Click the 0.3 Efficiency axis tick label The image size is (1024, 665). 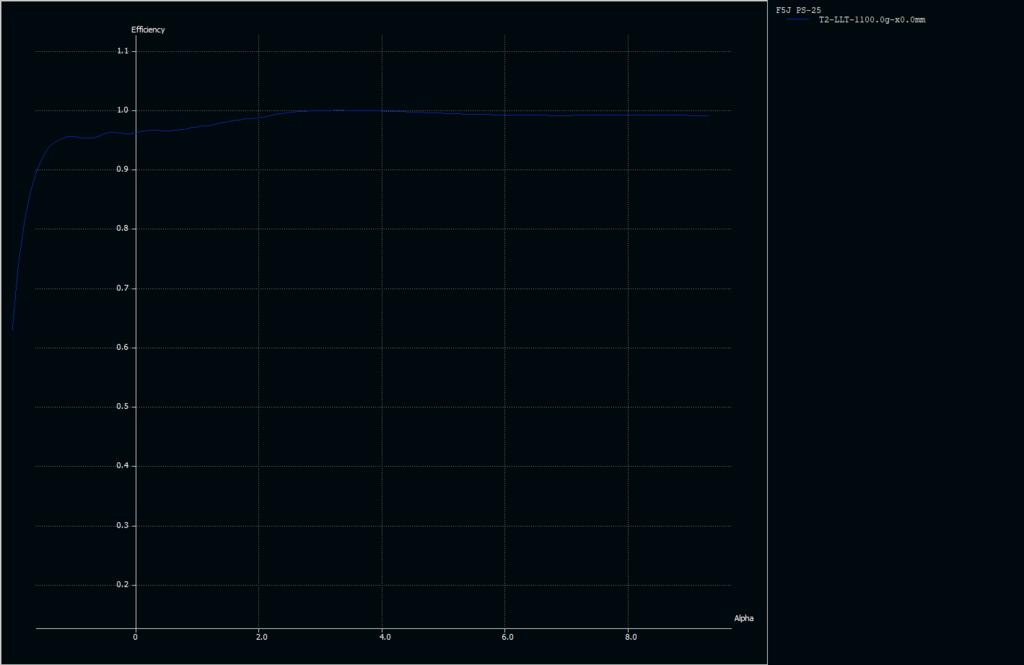pyautogui.click(x=123, y=526)
